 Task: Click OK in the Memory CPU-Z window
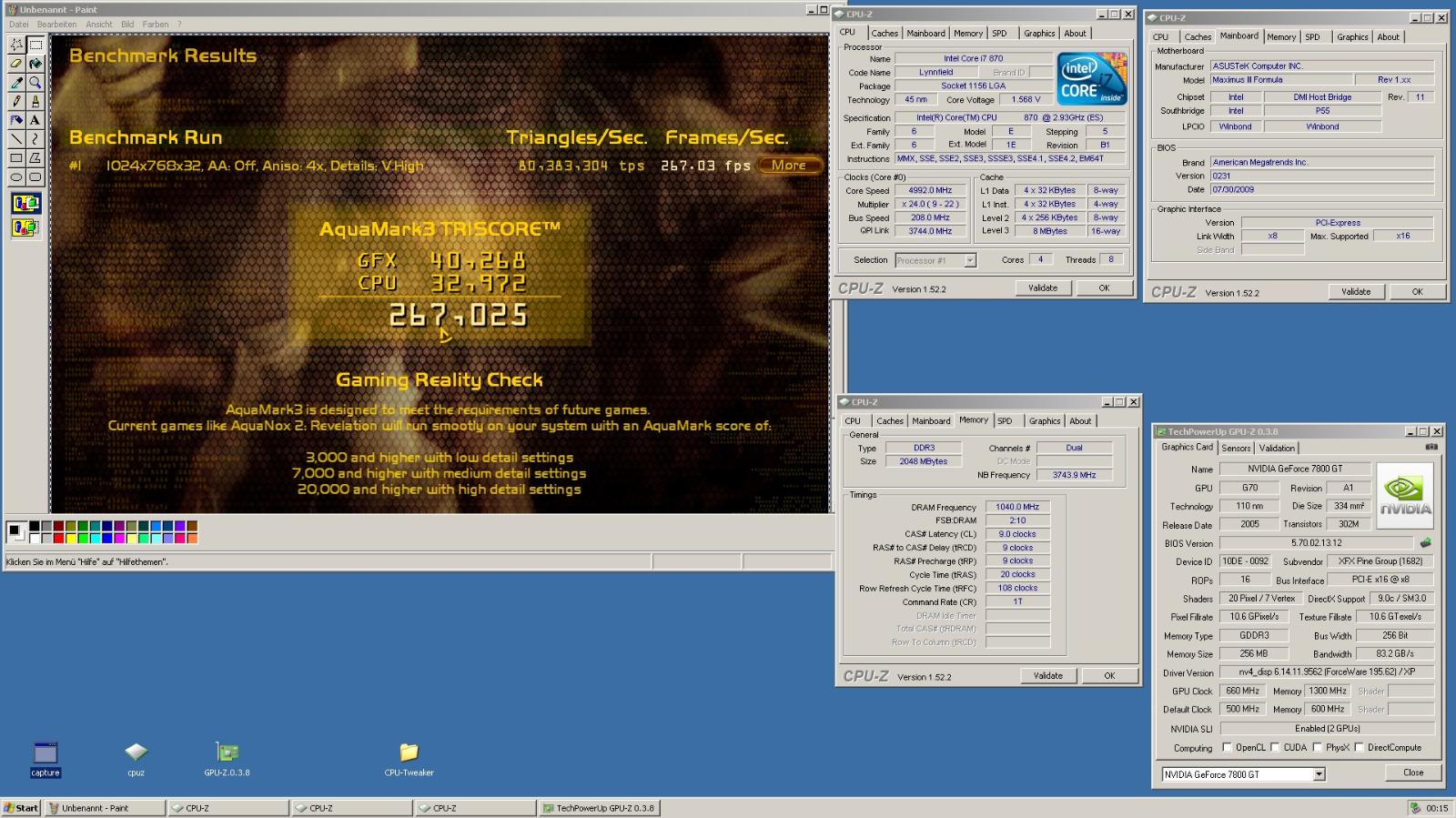1109,675
